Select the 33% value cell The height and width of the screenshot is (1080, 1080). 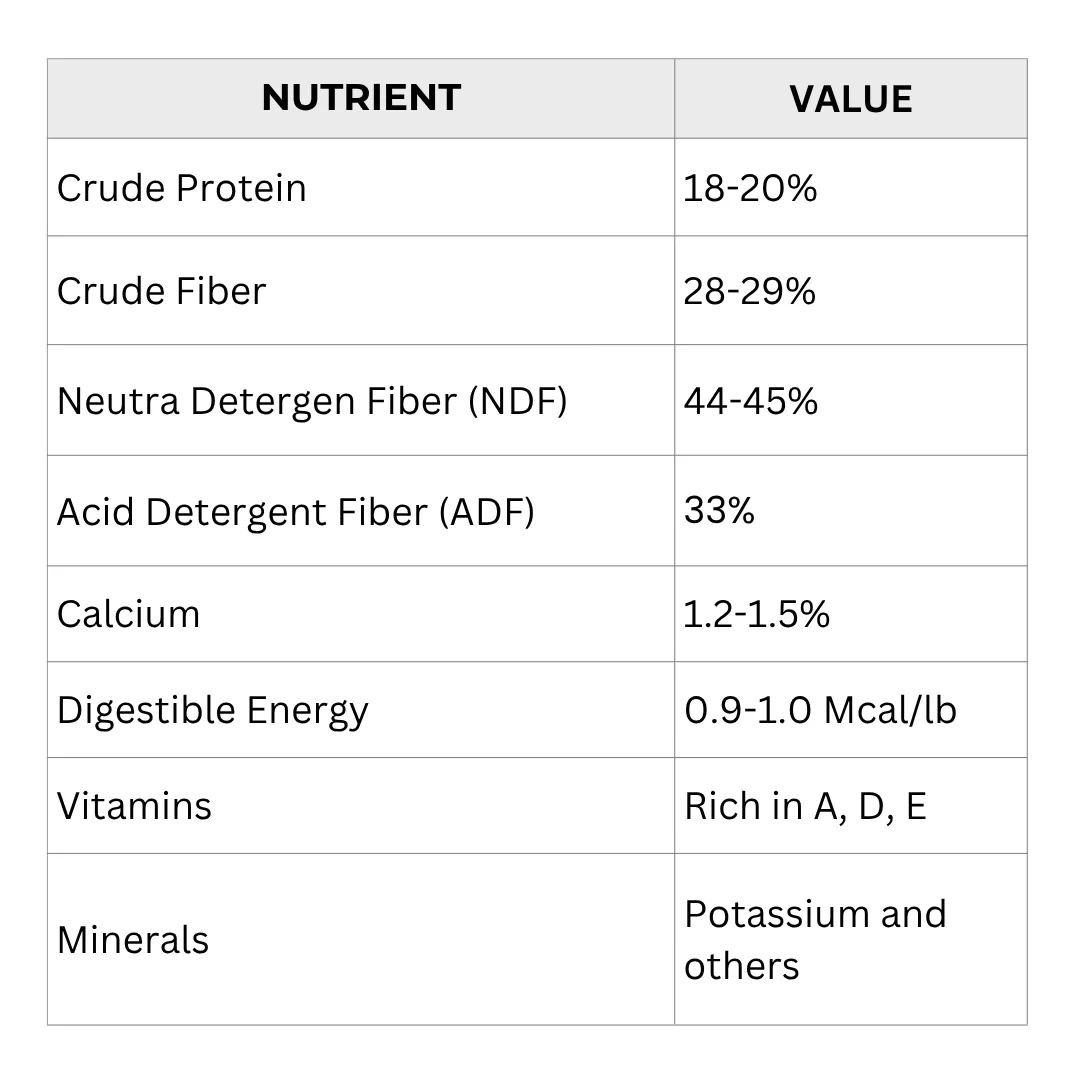[851, 511]
